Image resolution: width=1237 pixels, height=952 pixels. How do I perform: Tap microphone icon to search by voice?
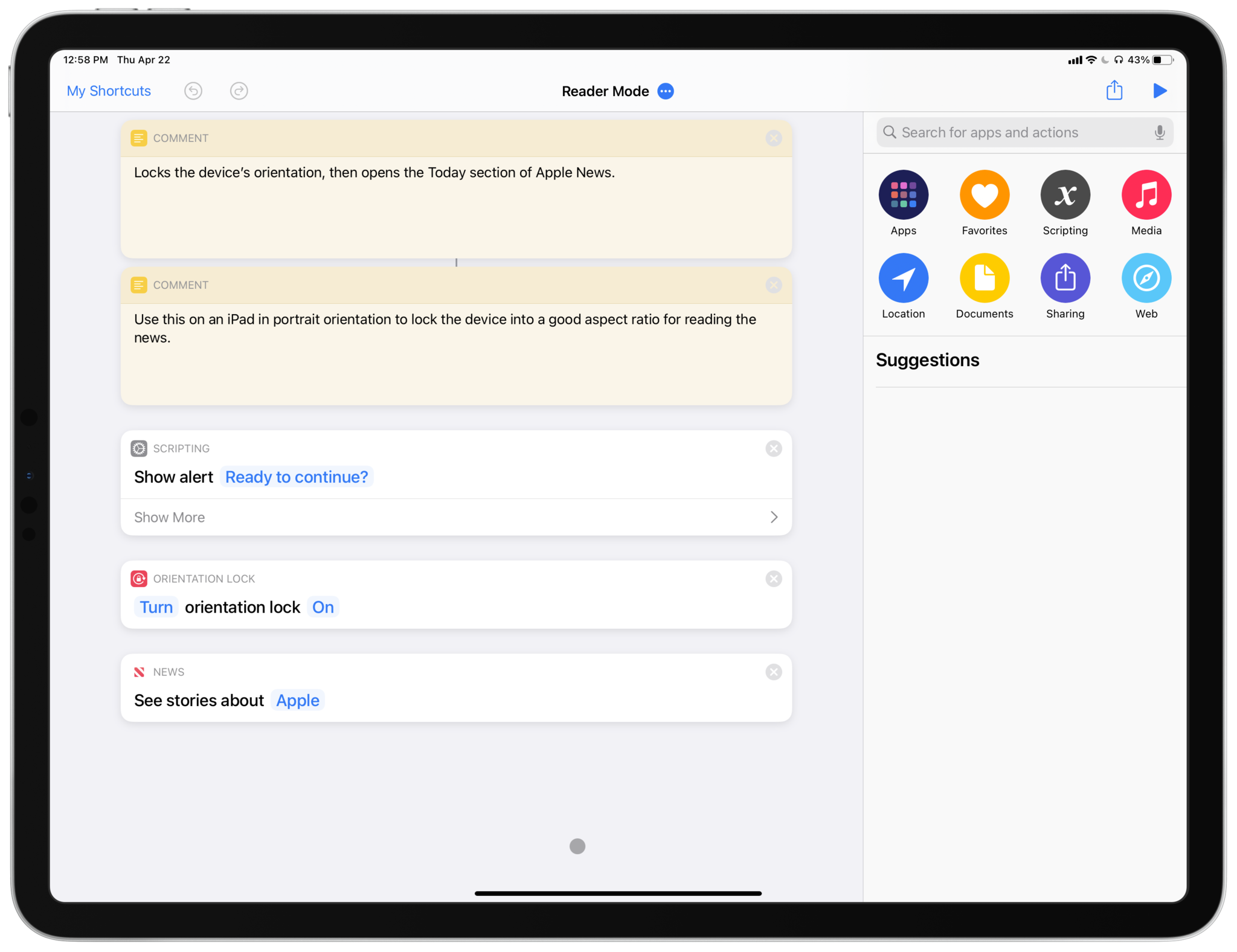(1160, 131)
